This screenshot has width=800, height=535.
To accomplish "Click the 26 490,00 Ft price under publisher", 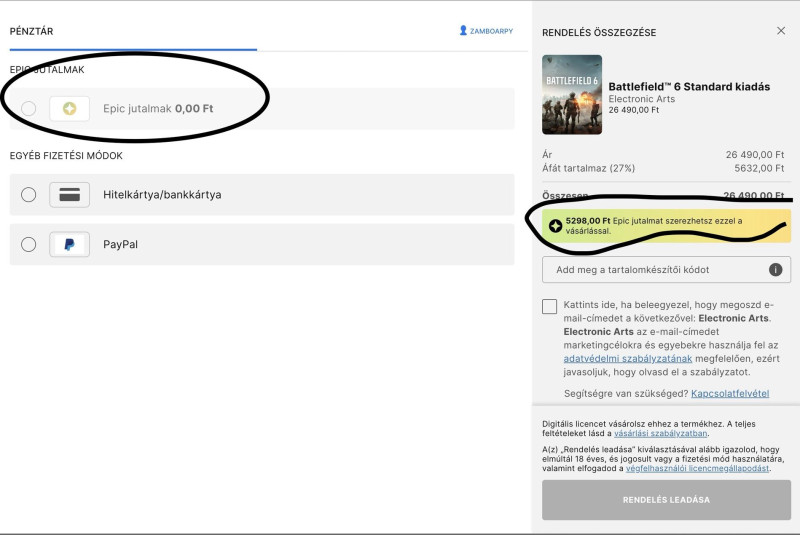I will coord(634,110).
